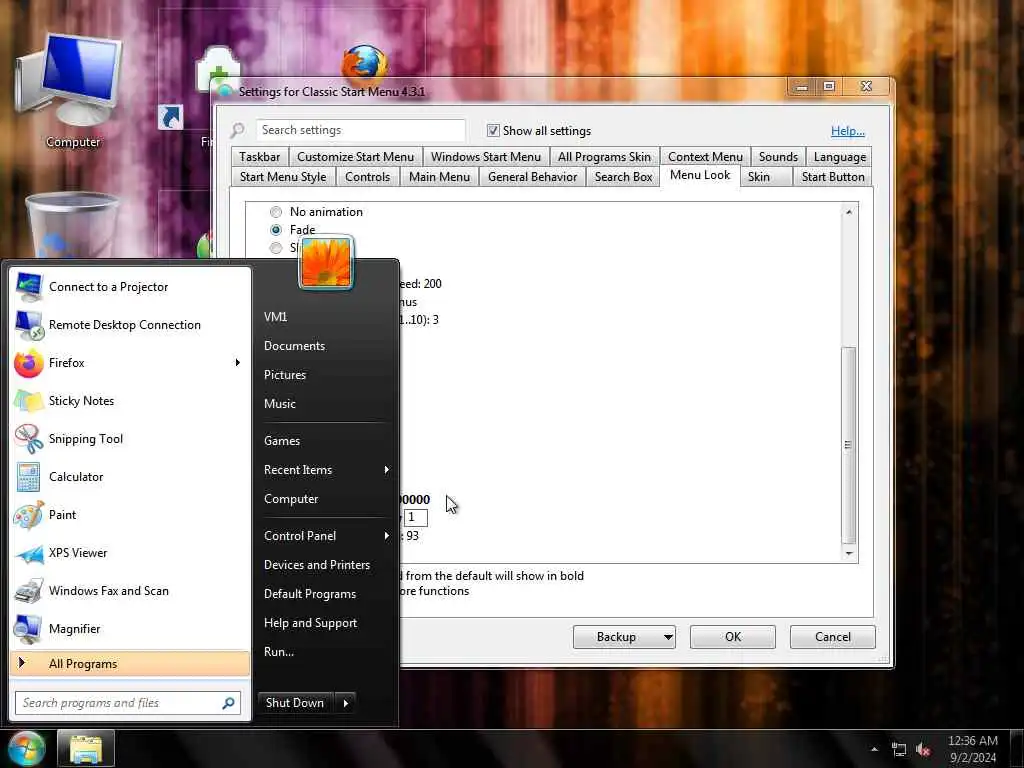Image resolution: width=1024 pixels, height=768 pixels.
Task: Click the Windows Start orb
Action: (x=26, y=748)
